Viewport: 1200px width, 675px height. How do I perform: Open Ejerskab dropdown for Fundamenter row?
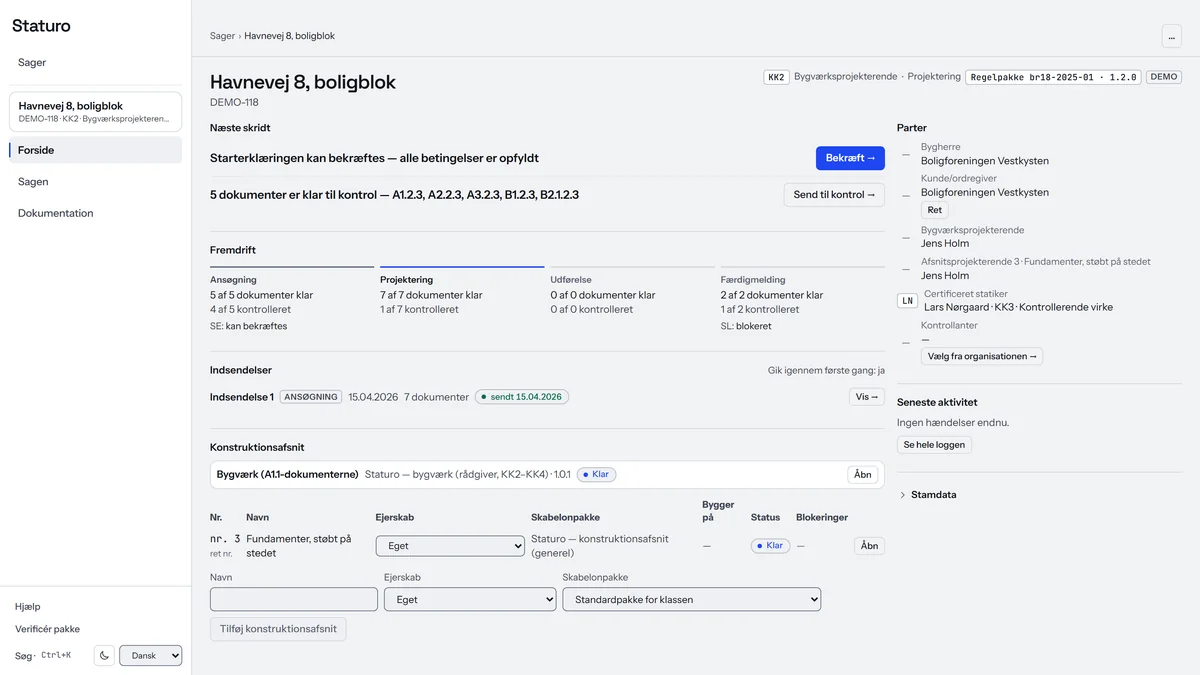pos(450,546)
